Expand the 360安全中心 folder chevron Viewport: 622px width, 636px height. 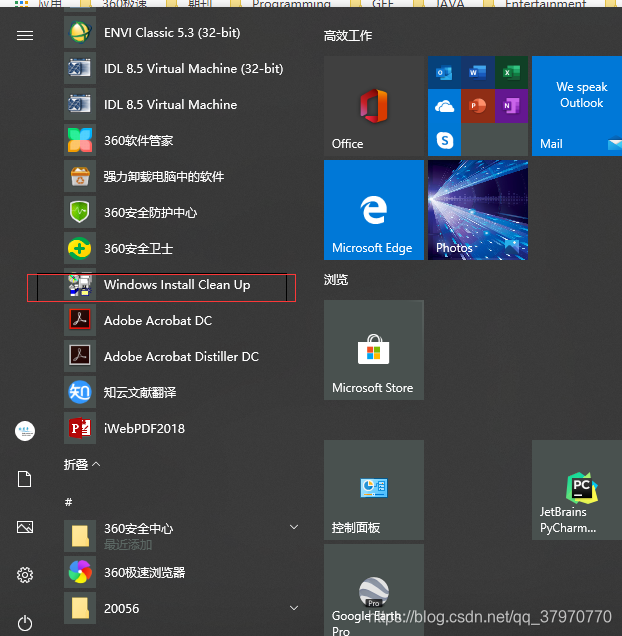click(x=294, y=527)
